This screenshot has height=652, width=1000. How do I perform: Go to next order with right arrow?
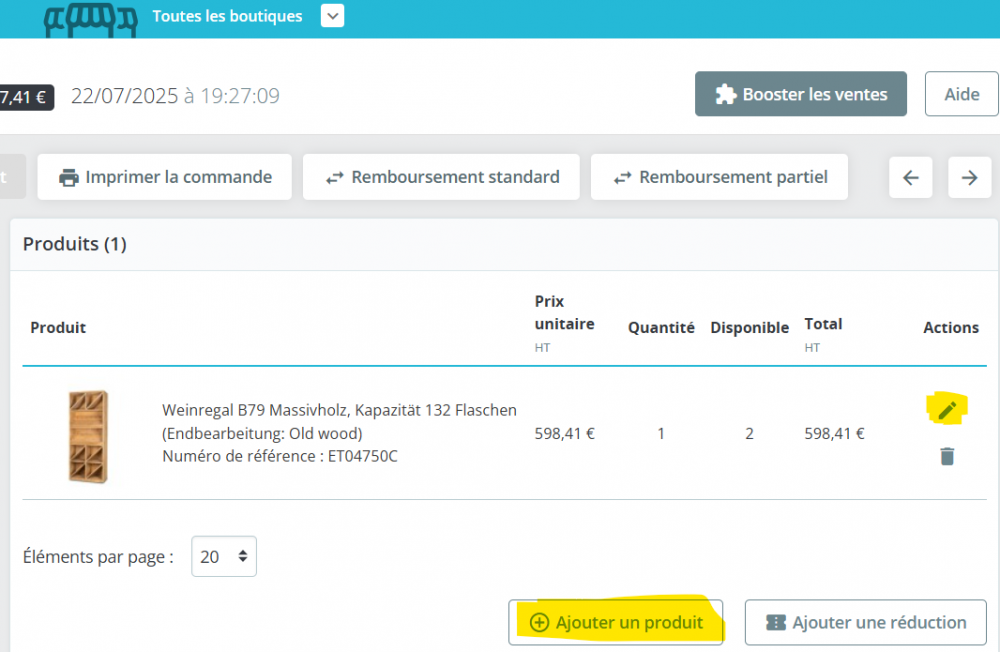(x=969, y=177)
